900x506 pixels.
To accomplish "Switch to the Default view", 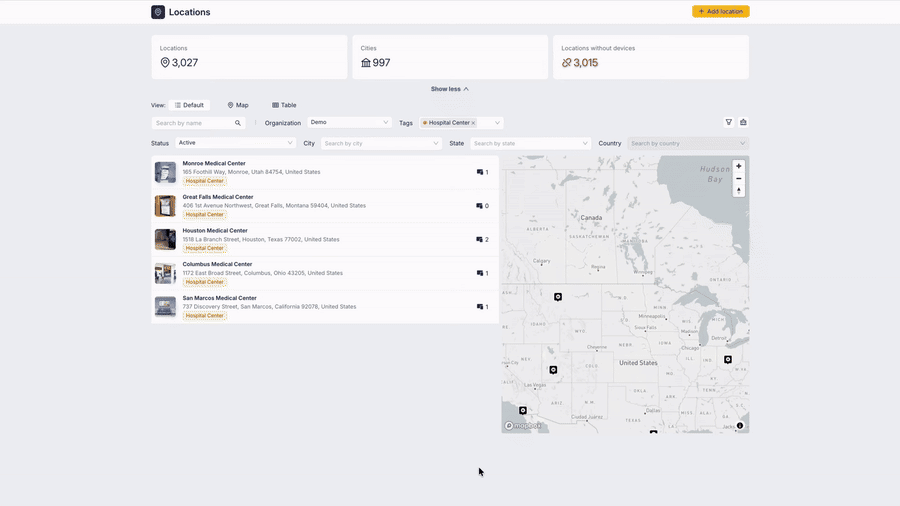I will (189, 105).
